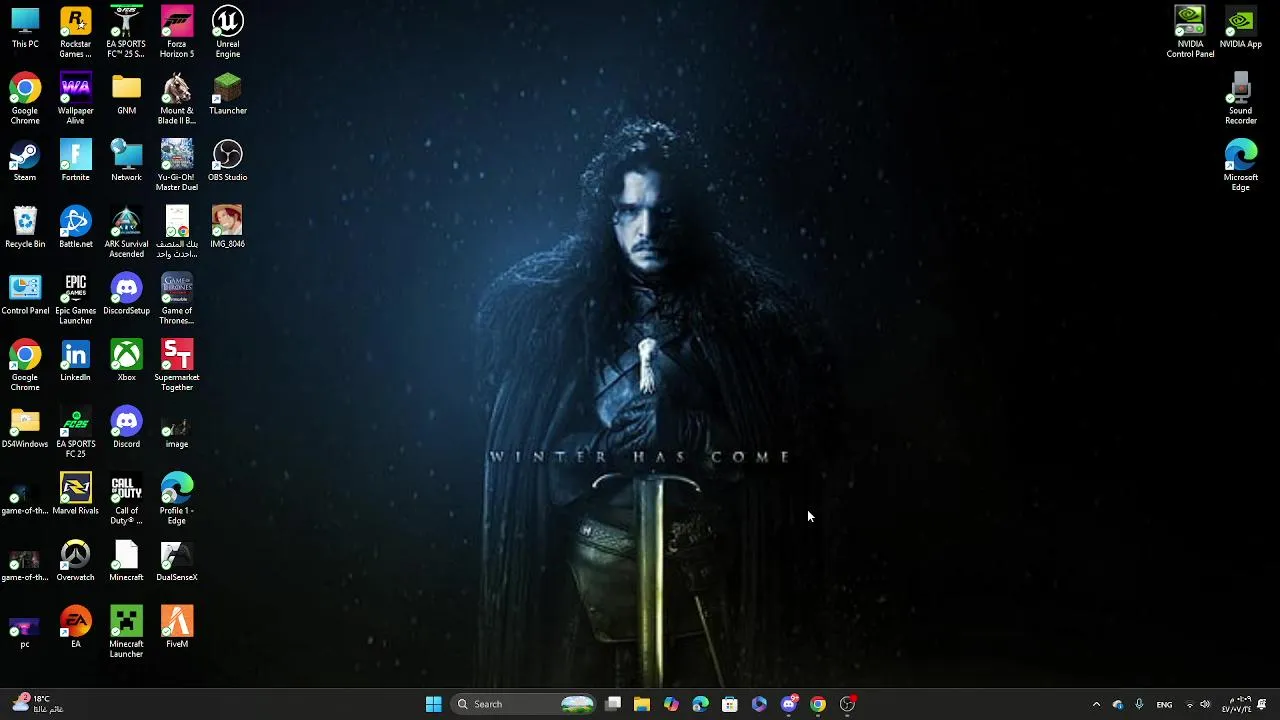Select the Forza Horizon 5 shortcut
The height and width of the screenshot is (720, 1280).
point(177,32)
